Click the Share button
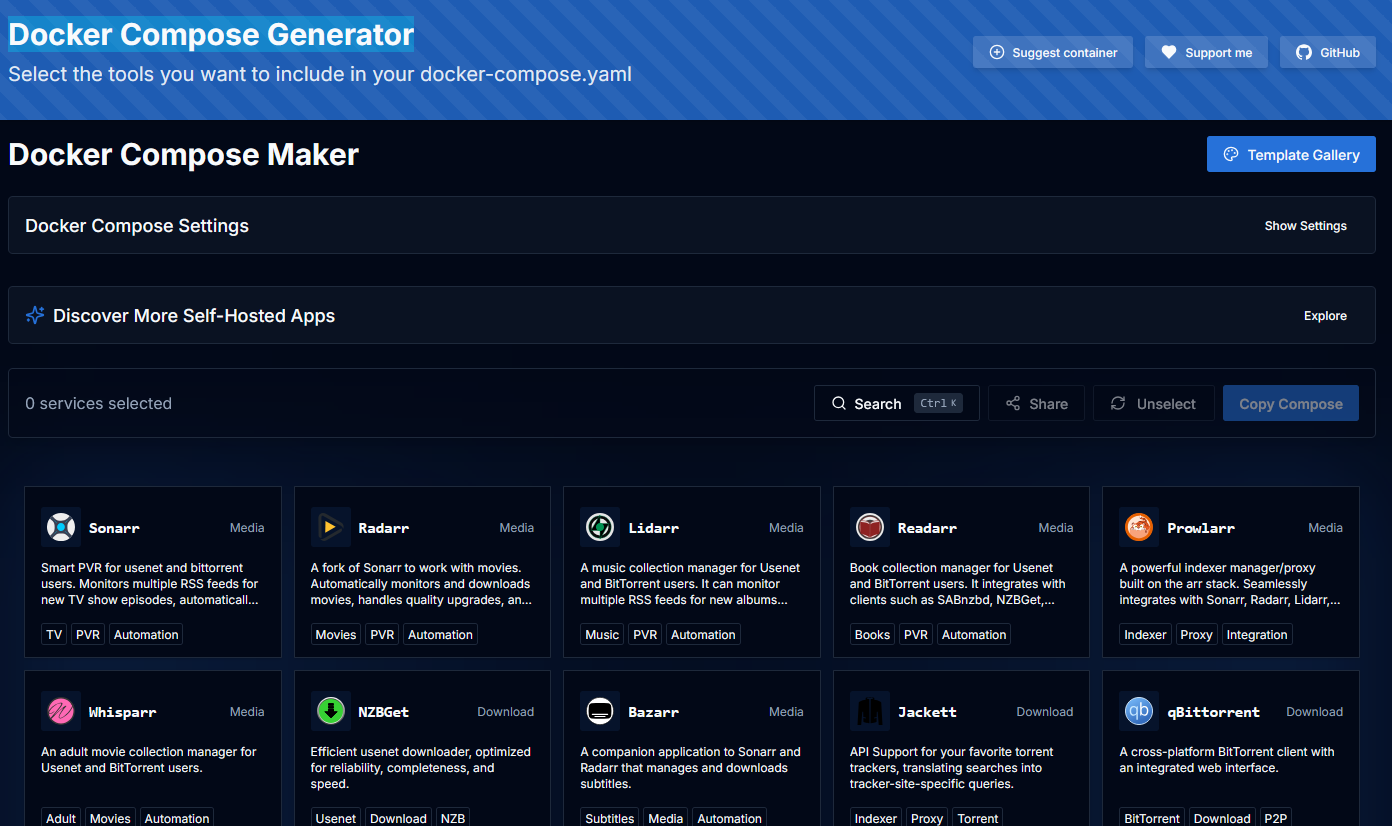 pos(1036,404)
